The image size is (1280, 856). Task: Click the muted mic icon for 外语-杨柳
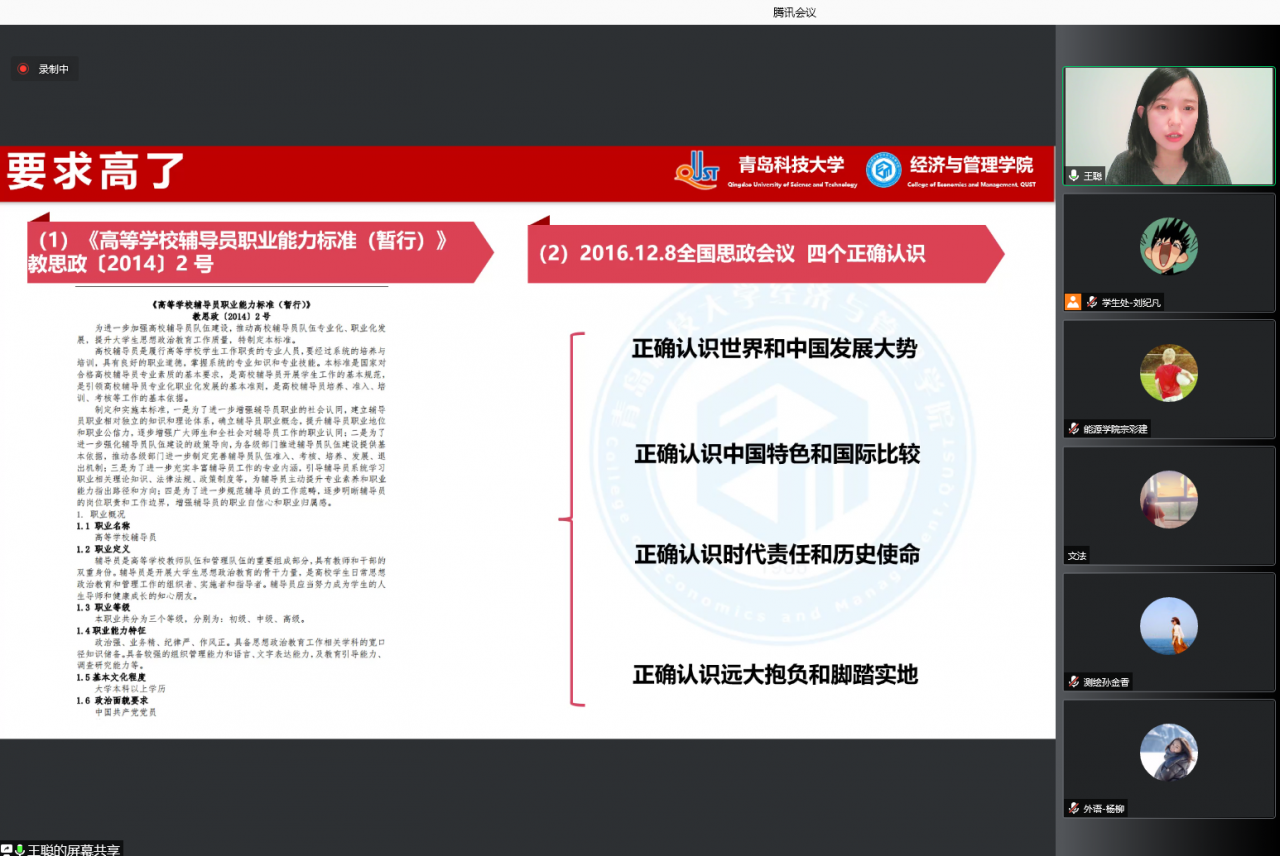coord(1073,808)
